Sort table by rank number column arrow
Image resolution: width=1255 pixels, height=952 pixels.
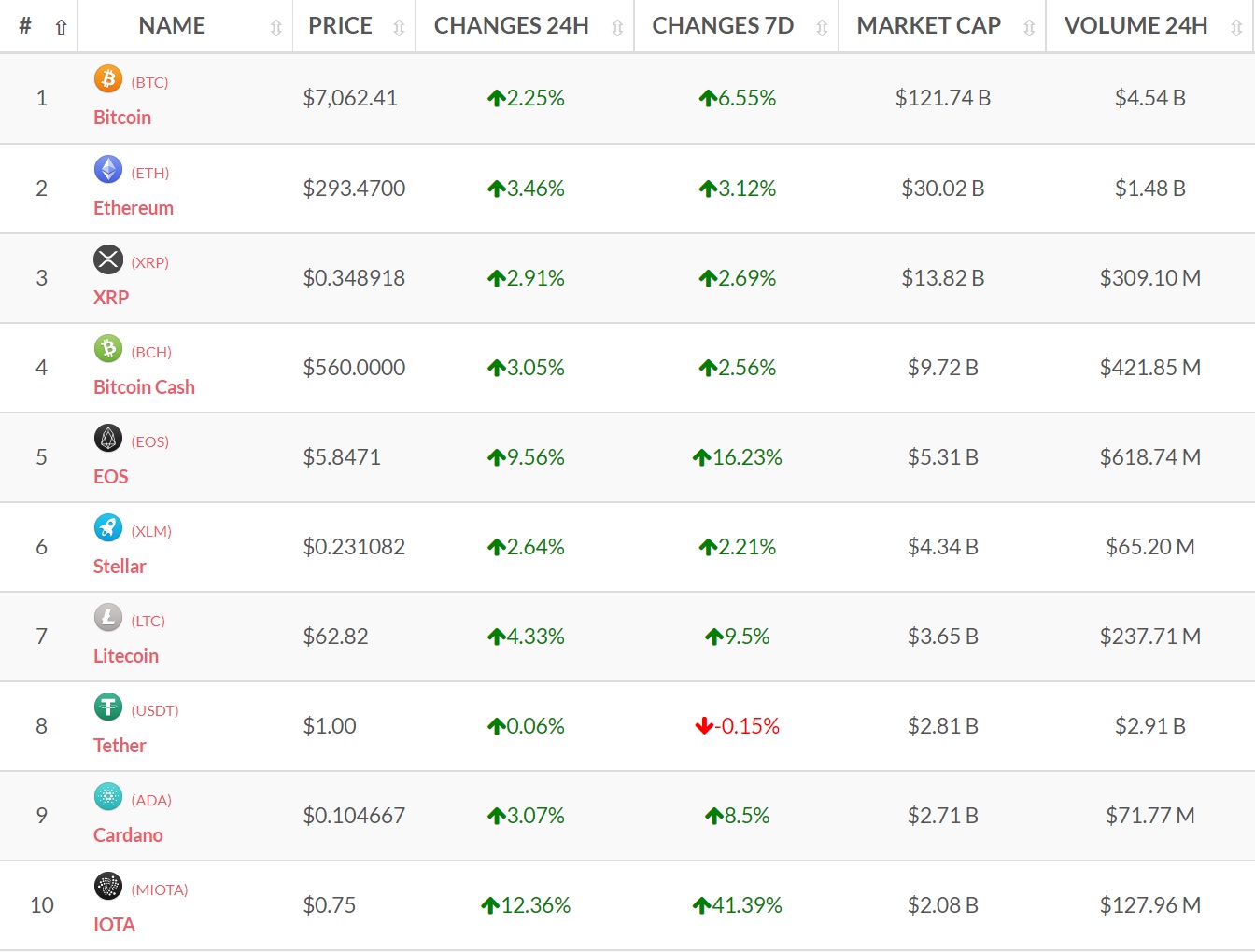tap(62, 27)
